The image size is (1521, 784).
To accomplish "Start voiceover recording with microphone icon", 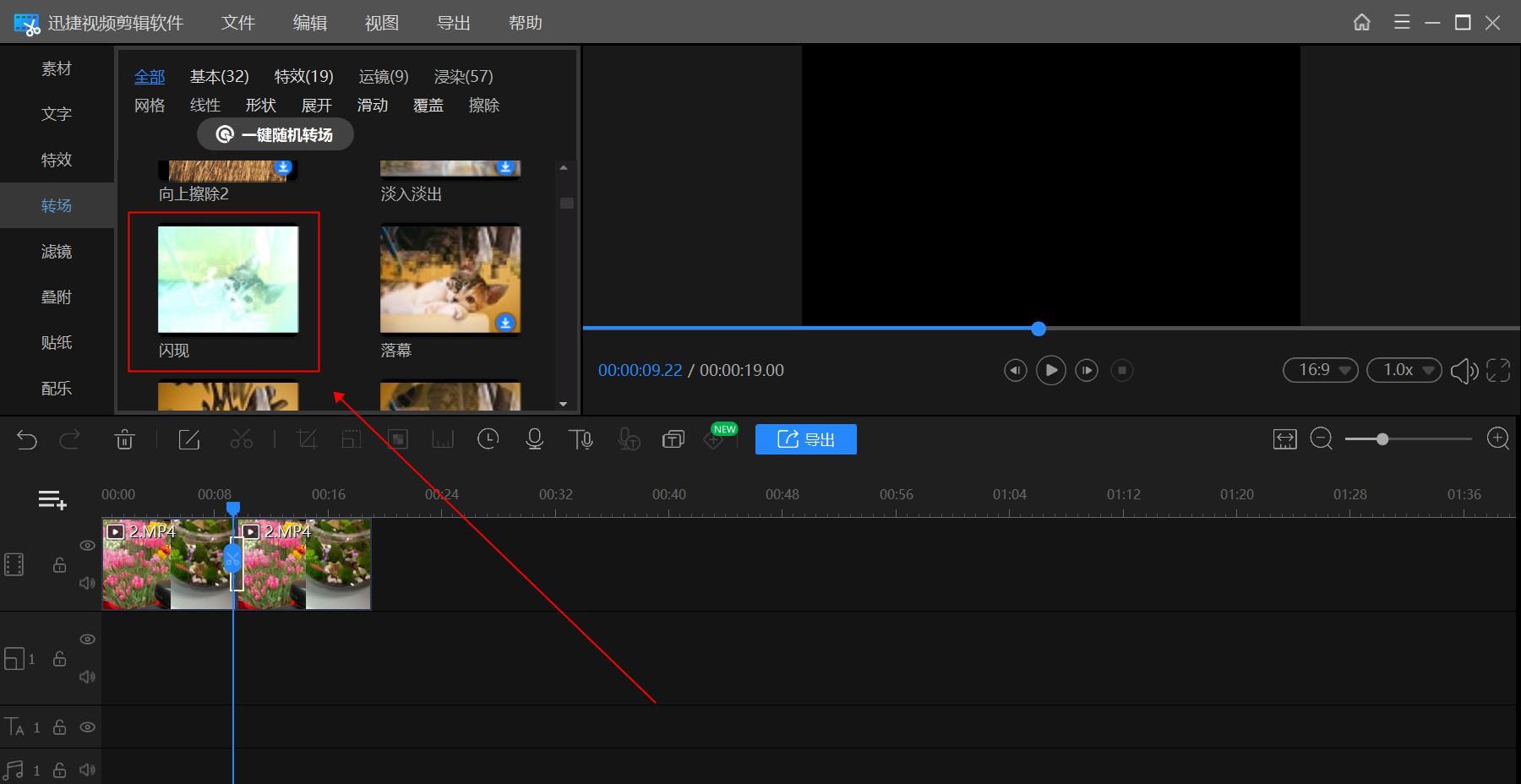I will click(x=534, y=439).
